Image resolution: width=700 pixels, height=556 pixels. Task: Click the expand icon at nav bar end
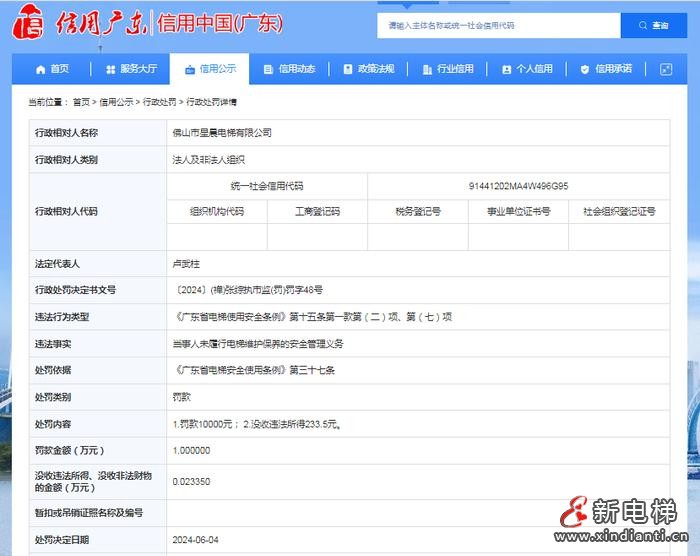click(666, 69)
